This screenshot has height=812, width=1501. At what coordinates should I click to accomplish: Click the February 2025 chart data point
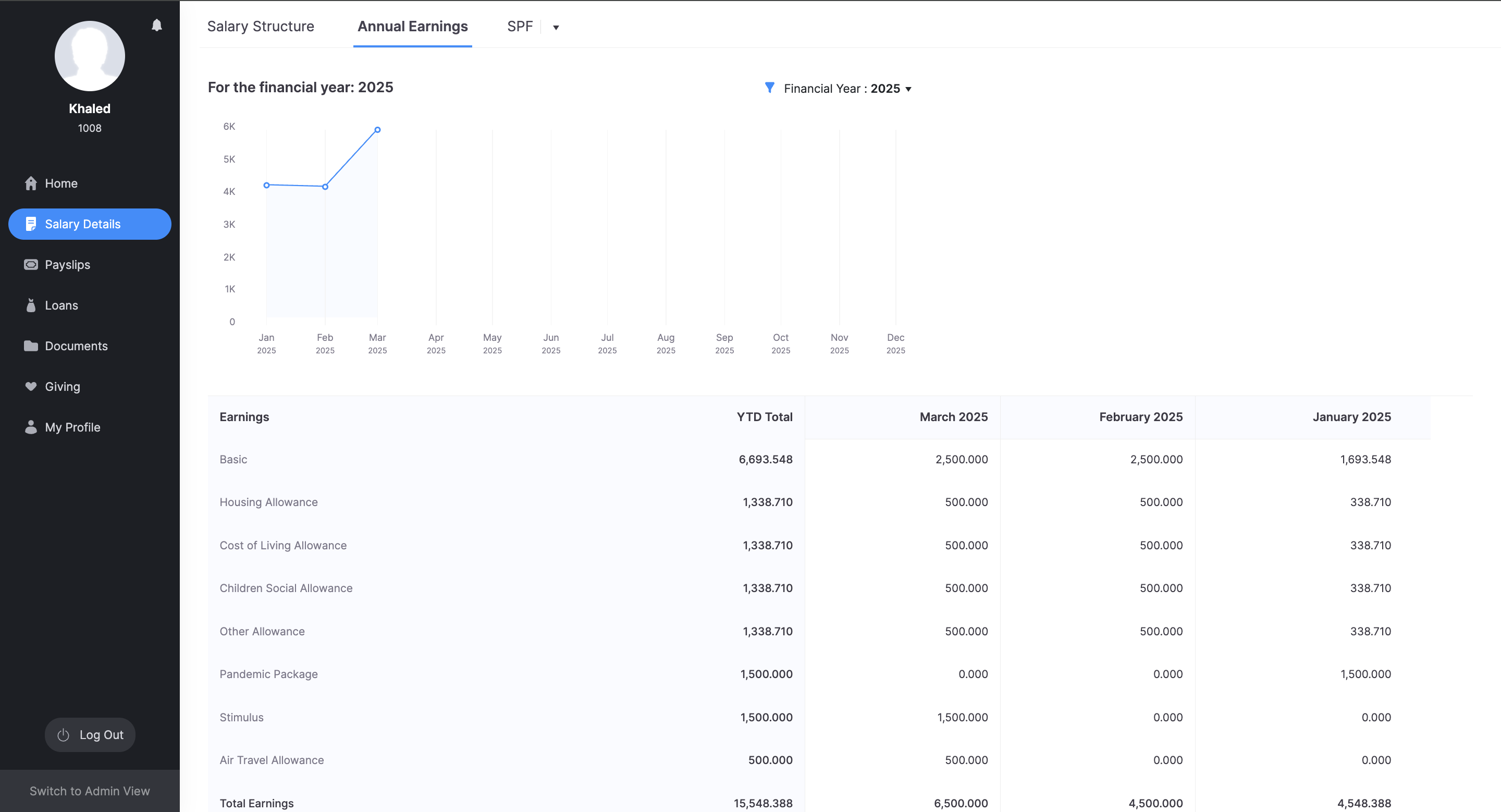[325, 187]
